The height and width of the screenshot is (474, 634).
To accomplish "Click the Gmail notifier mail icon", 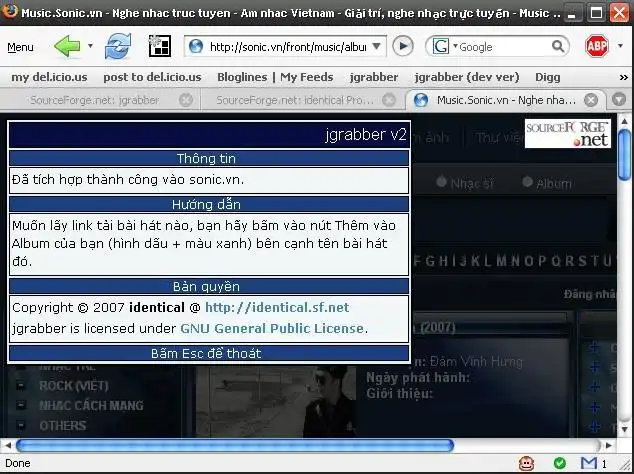I will 588,463.
